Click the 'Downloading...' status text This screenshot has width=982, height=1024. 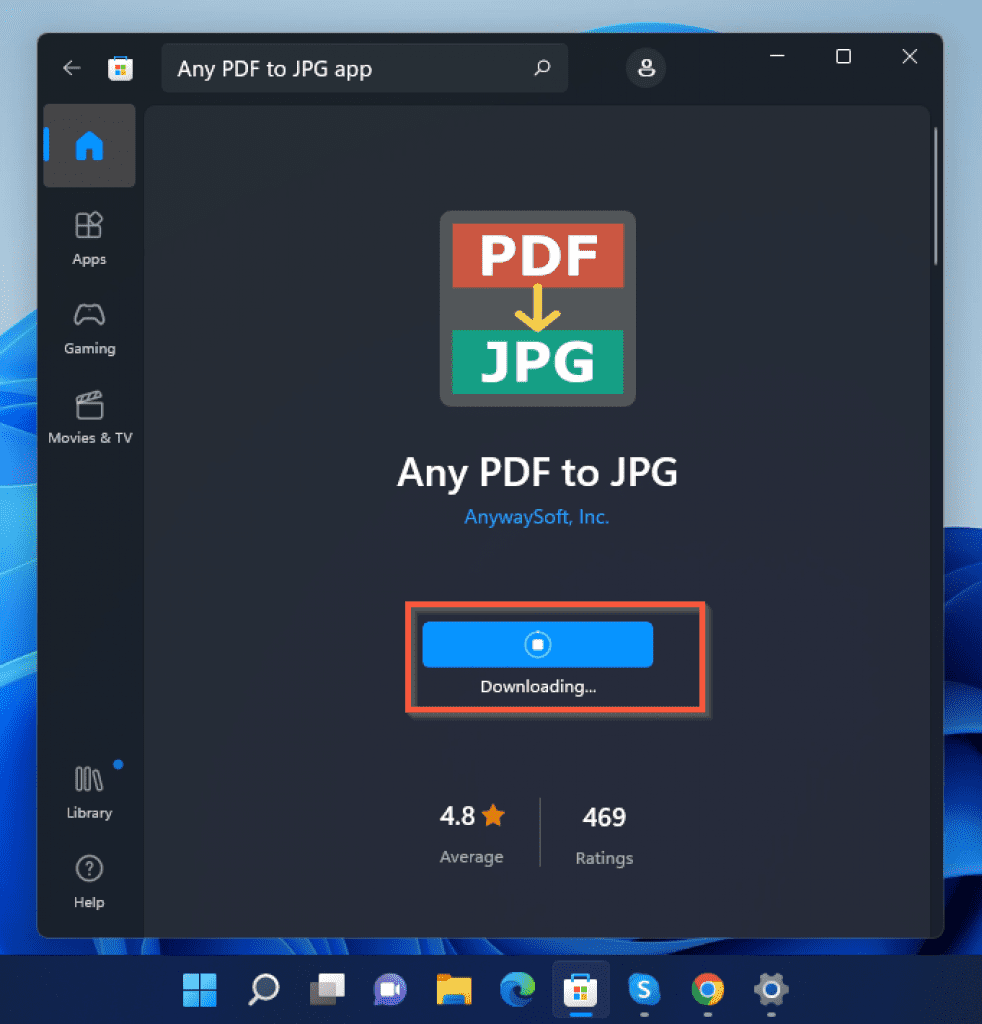point(538,687)
